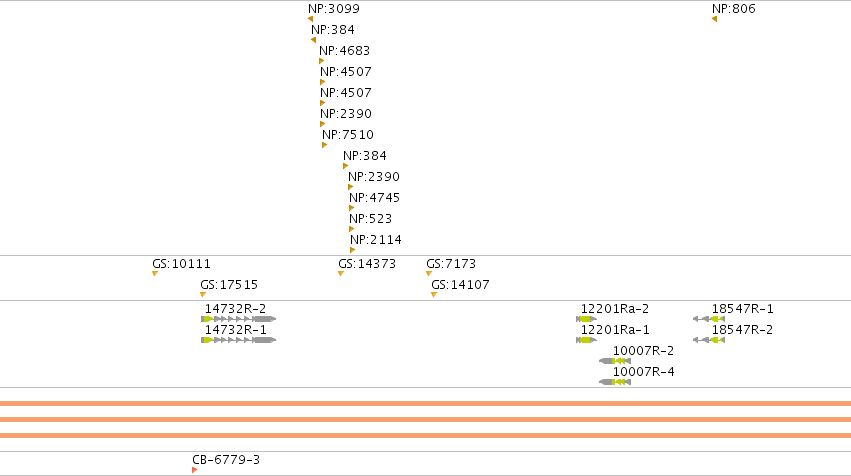Click the red CB-6779-3 arrow marker
The image size is (851, 476).
tap(194, 470)
